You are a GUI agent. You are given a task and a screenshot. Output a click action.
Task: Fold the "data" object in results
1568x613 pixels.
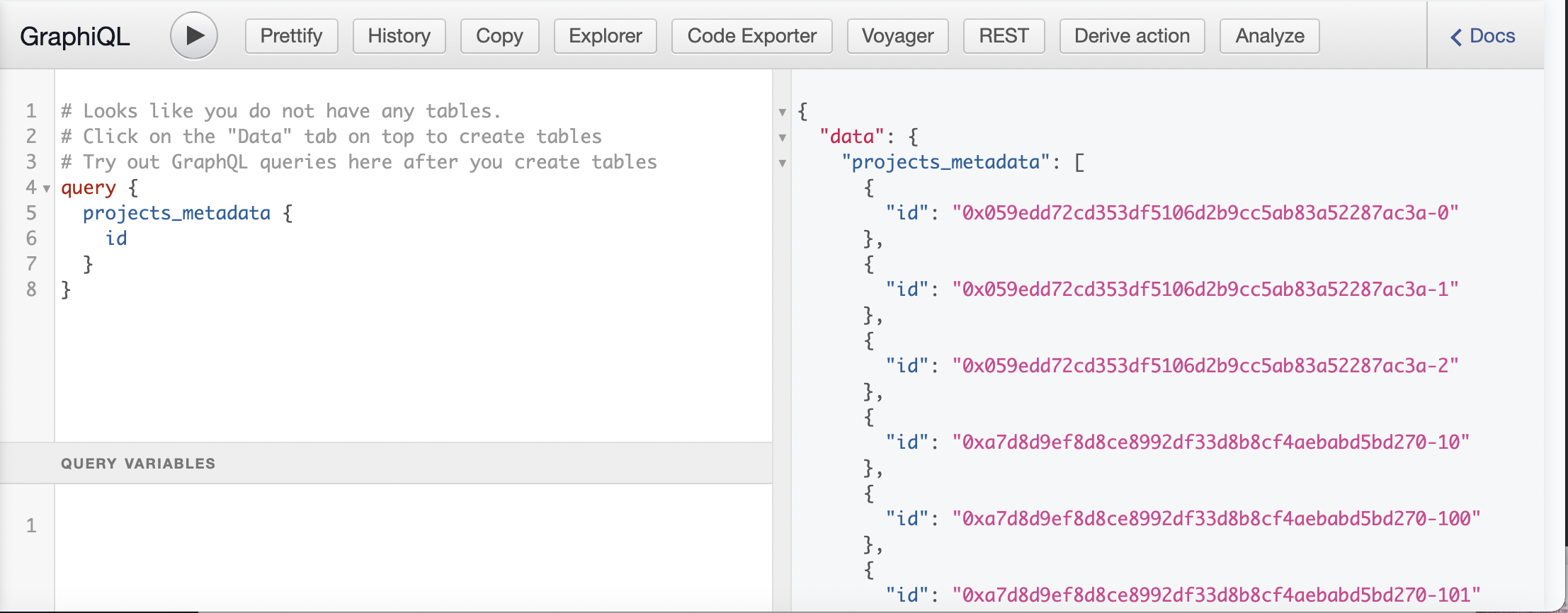click(x=783, y=137)
